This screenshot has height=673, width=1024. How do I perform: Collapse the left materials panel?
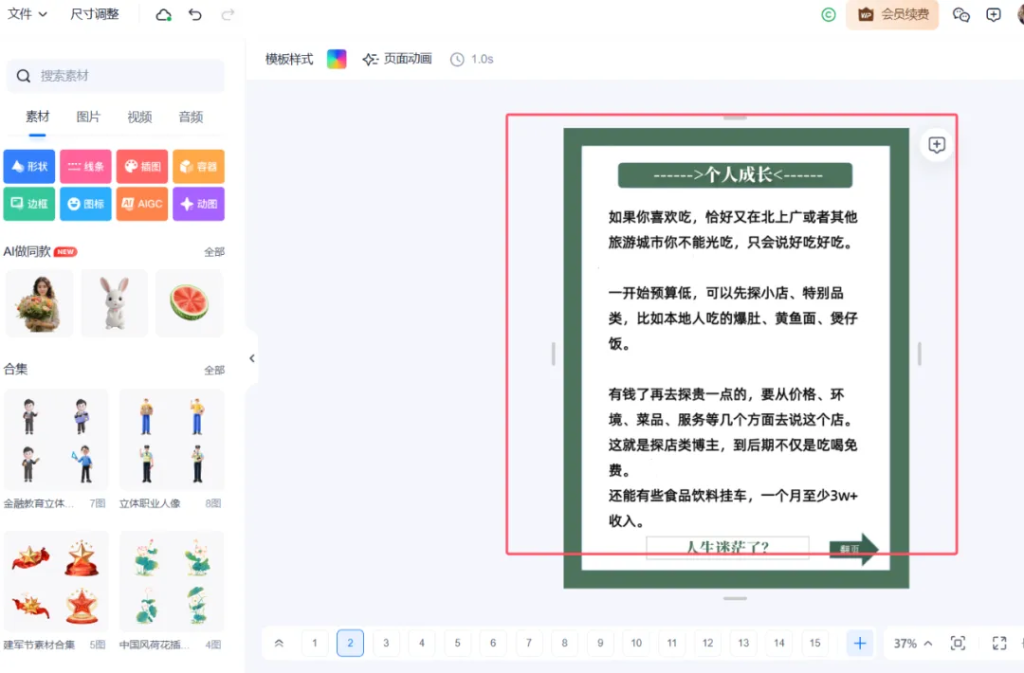tap(251, 358)
